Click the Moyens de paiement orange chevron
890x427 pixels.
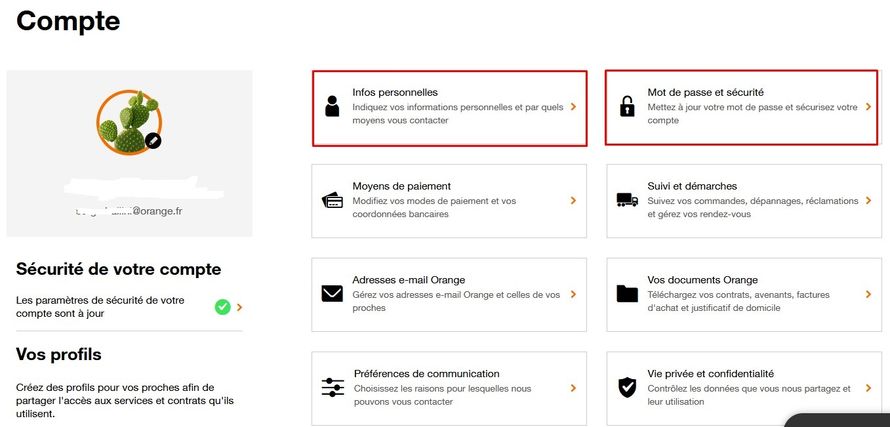coord(573,200)
